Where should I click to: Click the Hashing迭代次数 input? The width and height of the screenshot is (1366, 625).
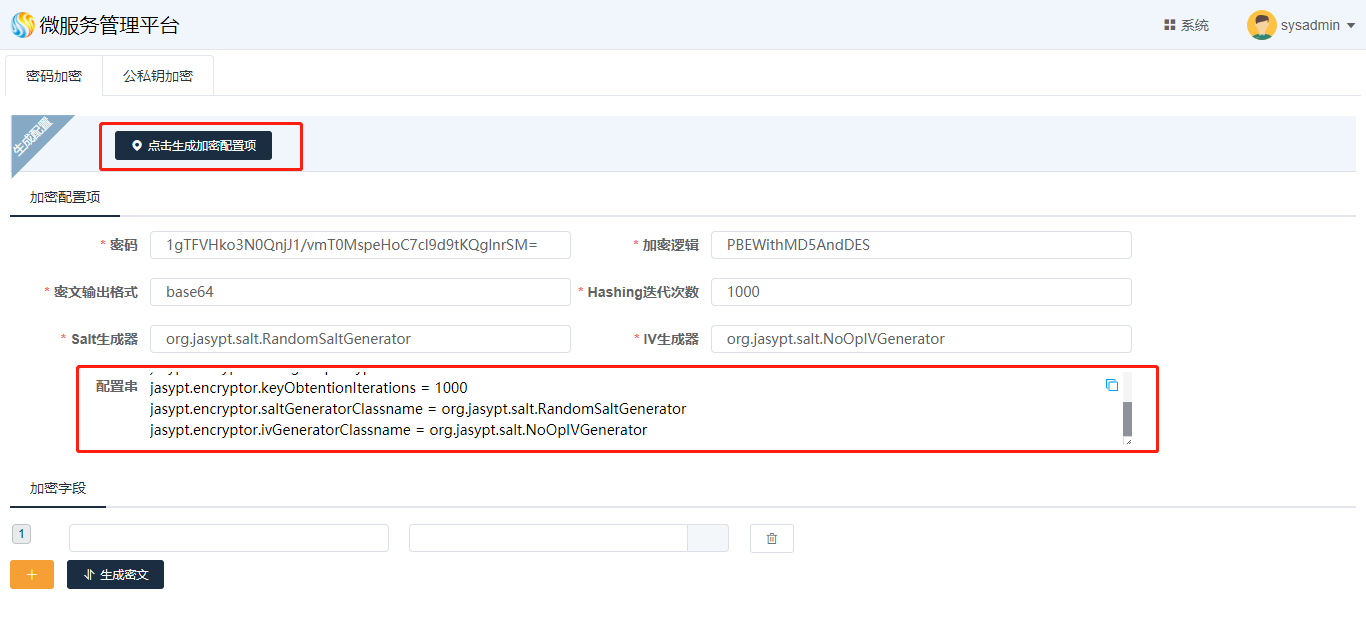tap(920, 292)
